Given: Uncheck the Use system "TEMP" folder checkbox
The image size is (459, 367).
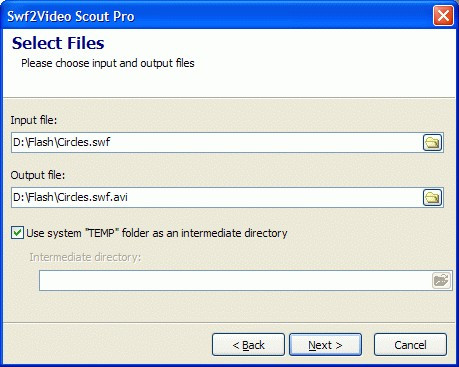Looking at the screenshot, I should [17, 233].
